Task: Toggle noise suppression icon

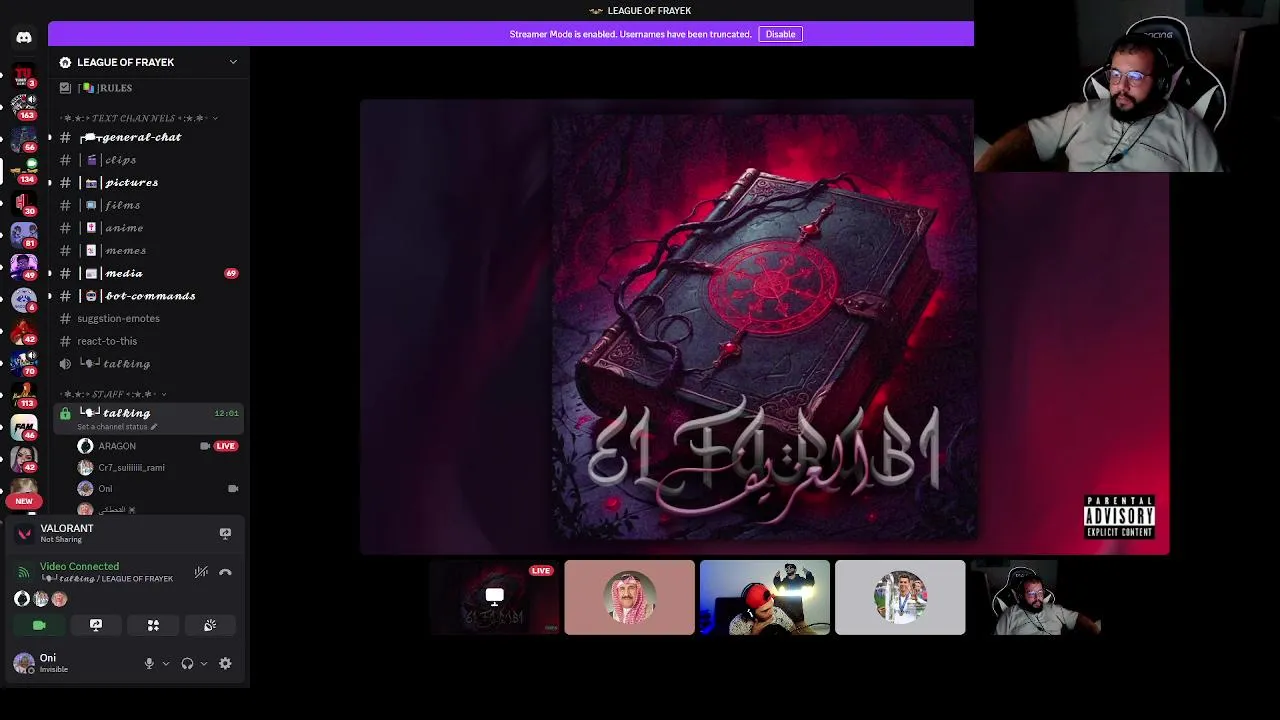Action: [x=201, y=572]
